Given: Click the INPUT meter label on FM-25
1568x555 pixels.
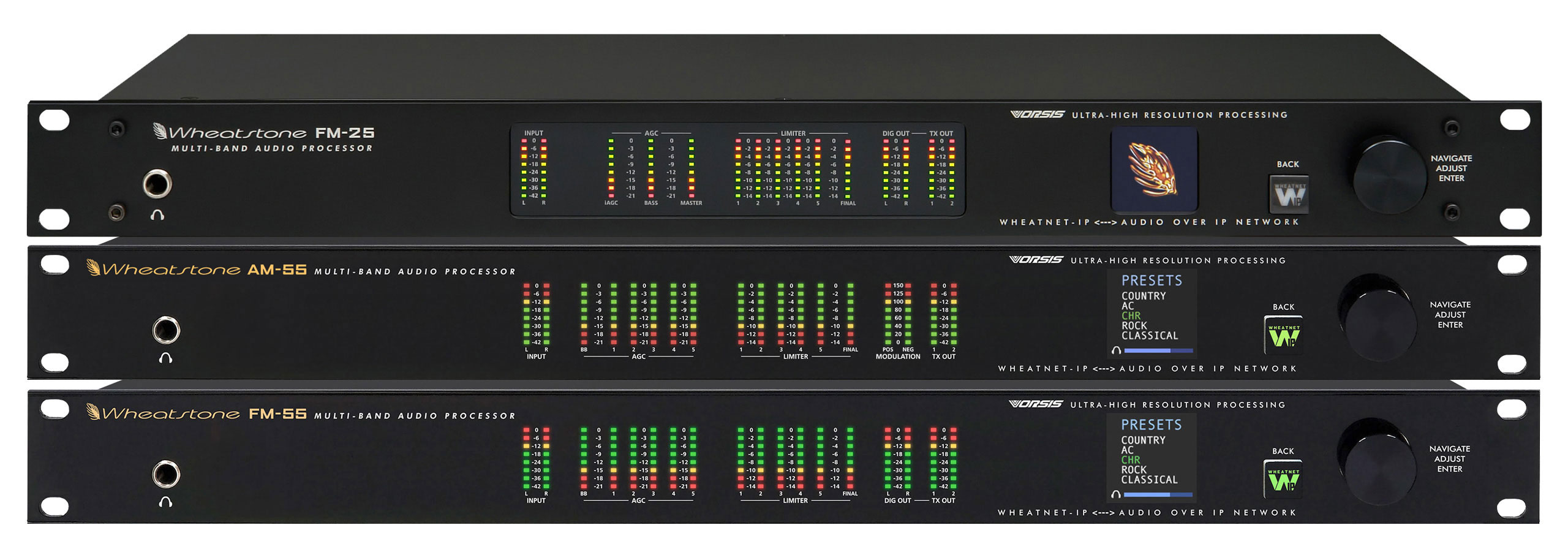Looking at the screenshot, I should [533, 133].
